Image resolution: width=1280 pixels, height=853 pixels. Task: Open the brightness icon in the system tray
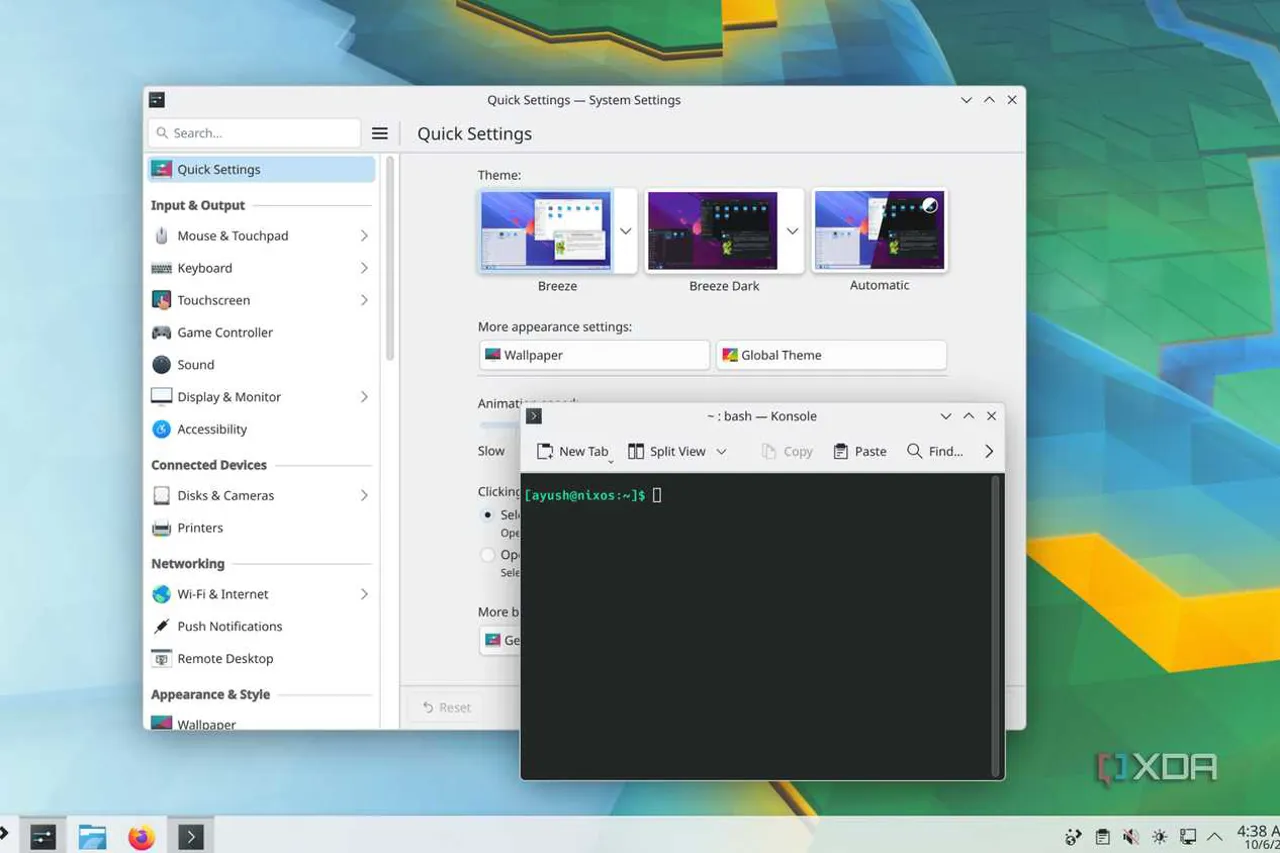[x=1160, y=836]
